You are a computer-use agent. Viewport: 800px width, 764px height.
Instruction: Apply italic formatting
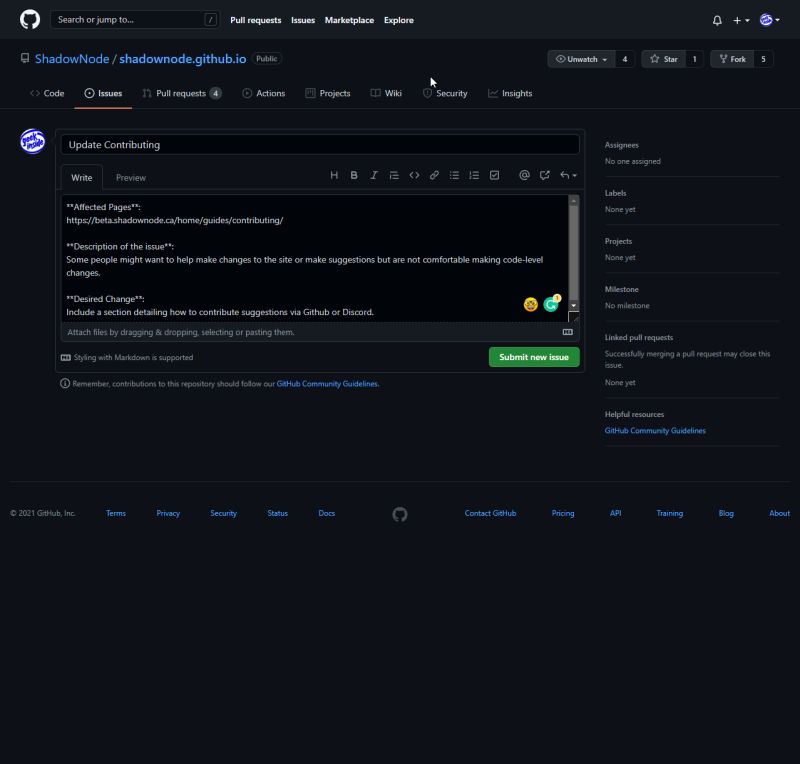pos(374,175)
